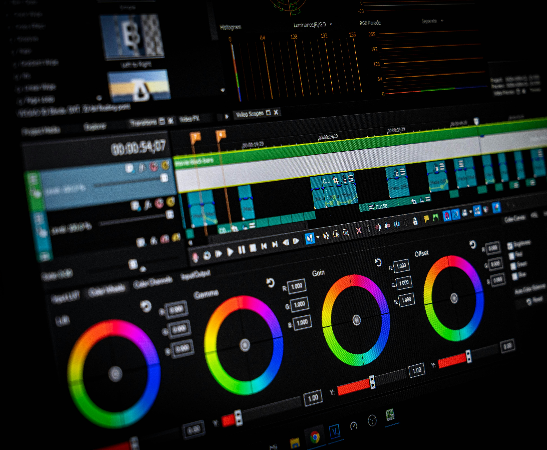This screenshot has width=547, height=450.
Task: Open the edit tool dropdown arrow
Action: point(317,238)
